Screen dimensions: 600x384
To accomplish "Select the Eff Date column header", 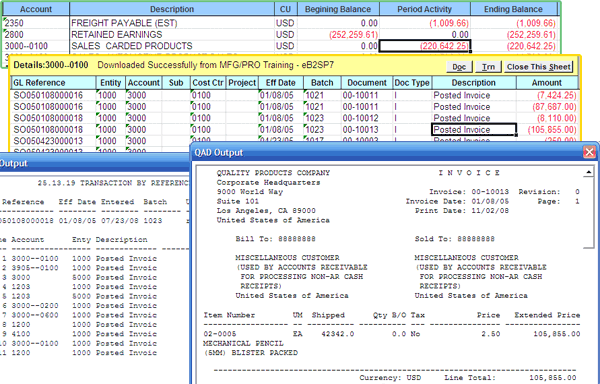I will pos(280,83).
